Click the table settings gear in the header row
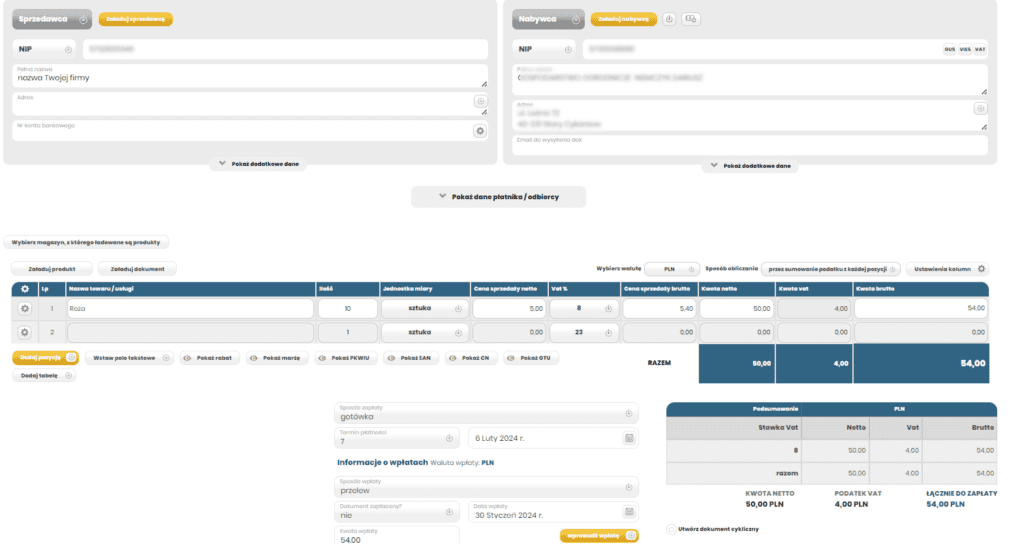The width and height of the screenshot is (1024, 544). tap(25, 289)
